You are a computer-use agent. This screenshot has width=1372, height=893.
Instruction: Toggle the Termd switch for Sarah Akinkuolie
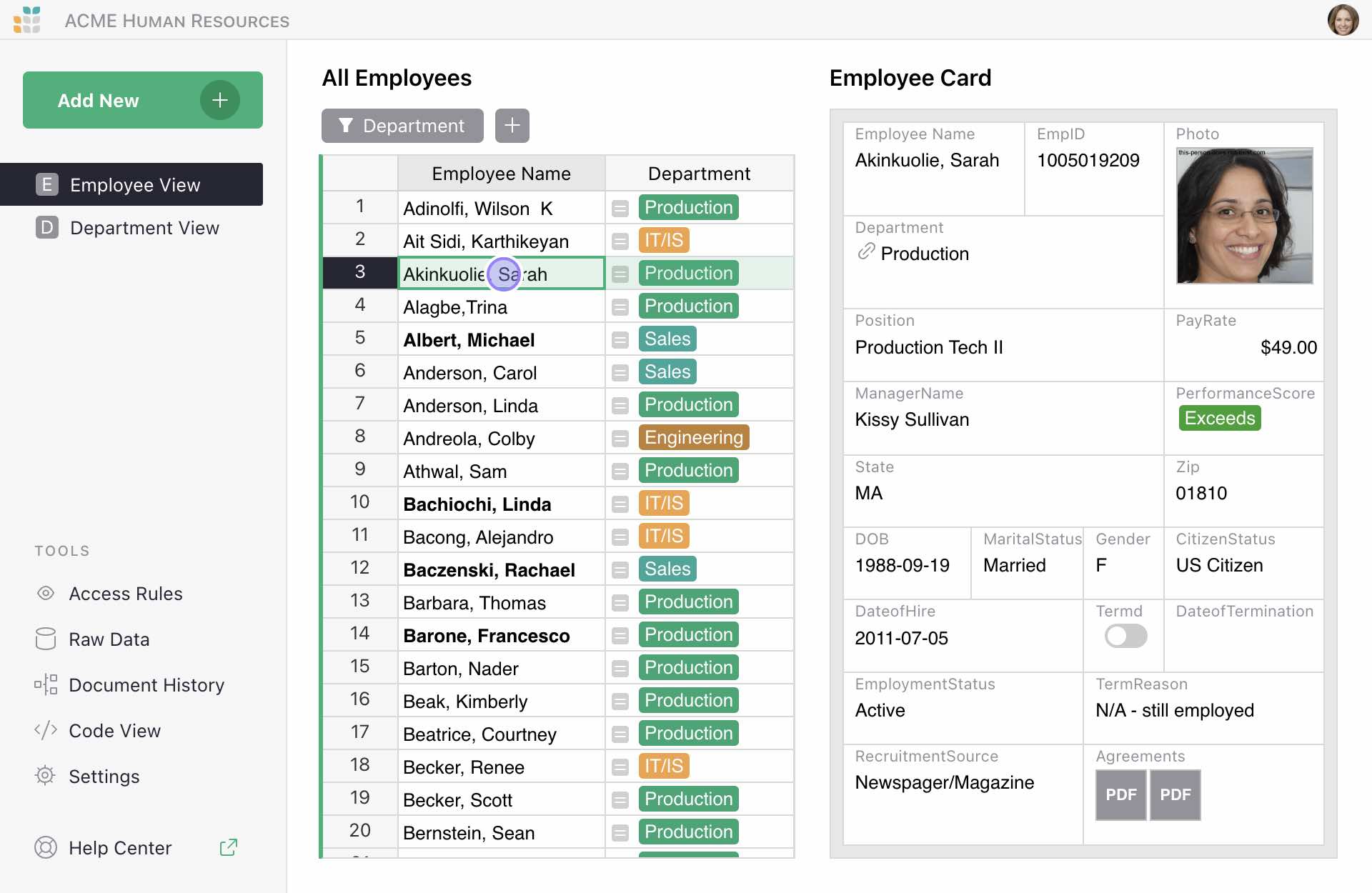pyautogui.click(x=1125, y=636)
